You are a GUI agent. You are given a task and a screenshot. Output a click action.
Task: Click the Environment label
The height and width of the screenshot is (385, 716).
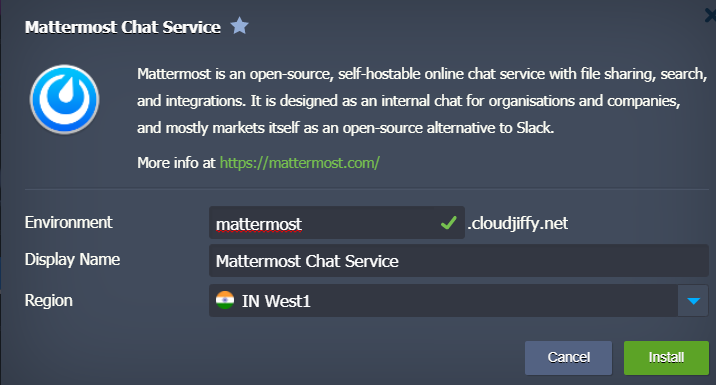[68, 222]
